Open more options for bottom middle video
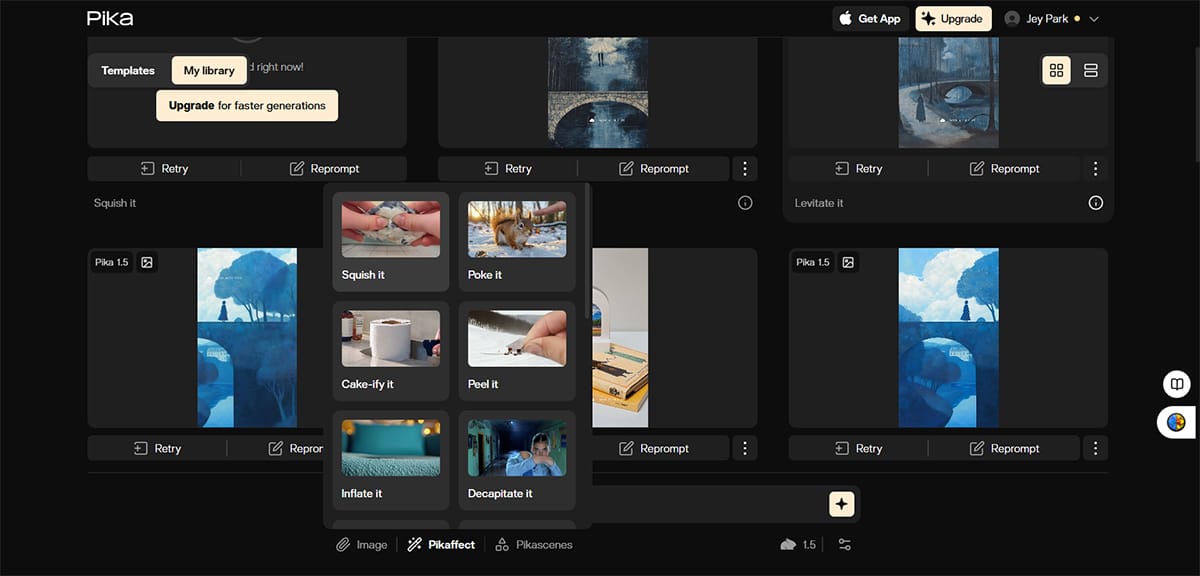The width and height of the screenshot is (1200, 576). 745,448
